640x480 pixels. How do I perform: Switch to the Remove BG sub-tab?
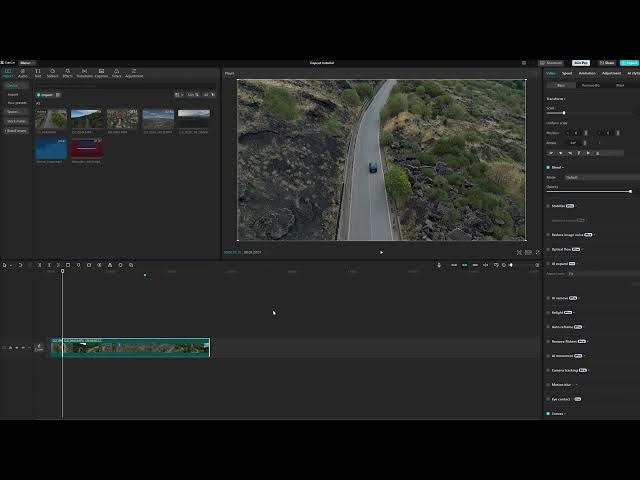tap(591, 85)
